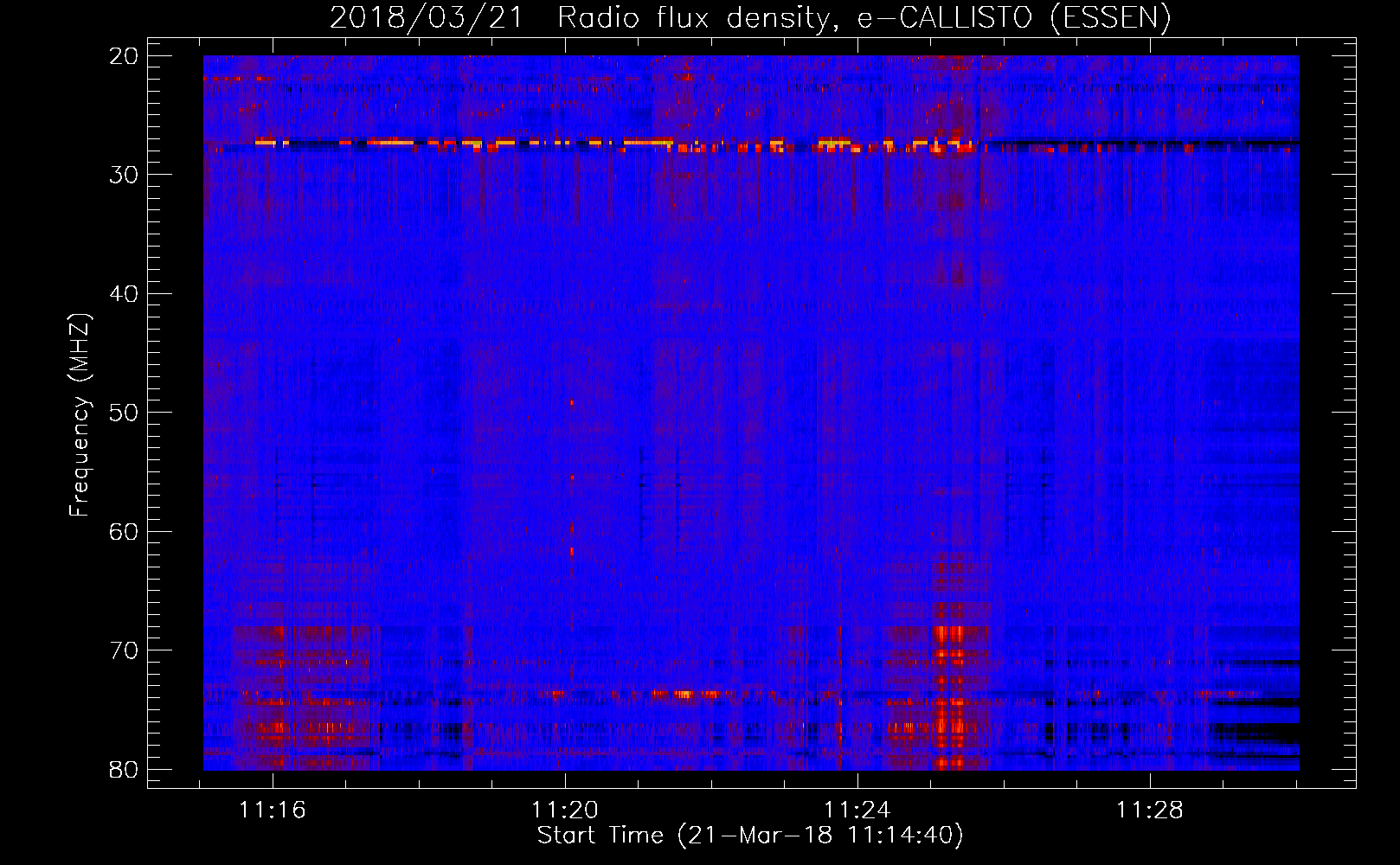Image resolution: width=1400 pixels, height=865 pixels.
Task: Click the 40 MHz frequency tick label
Action: 125,294
